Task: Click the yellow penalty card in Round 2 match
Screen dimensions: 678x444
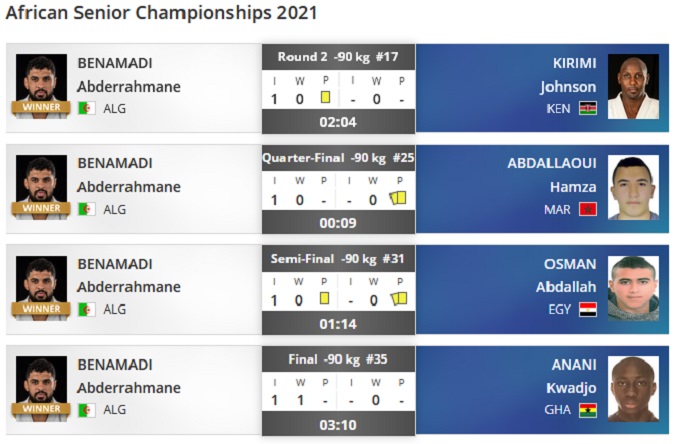Action: (325, 98)
